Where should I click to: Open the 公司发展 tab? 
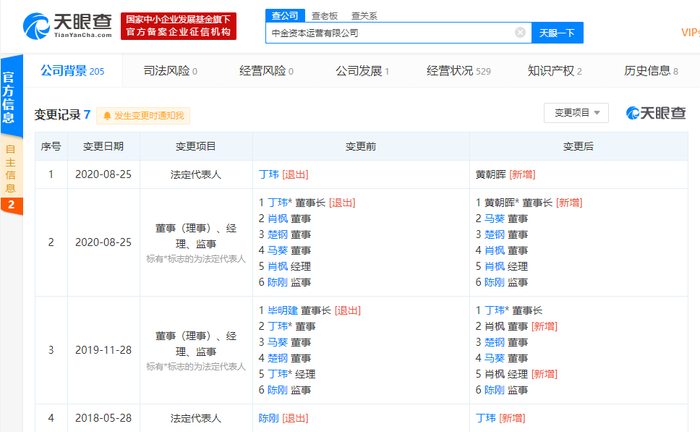(362, 71)
